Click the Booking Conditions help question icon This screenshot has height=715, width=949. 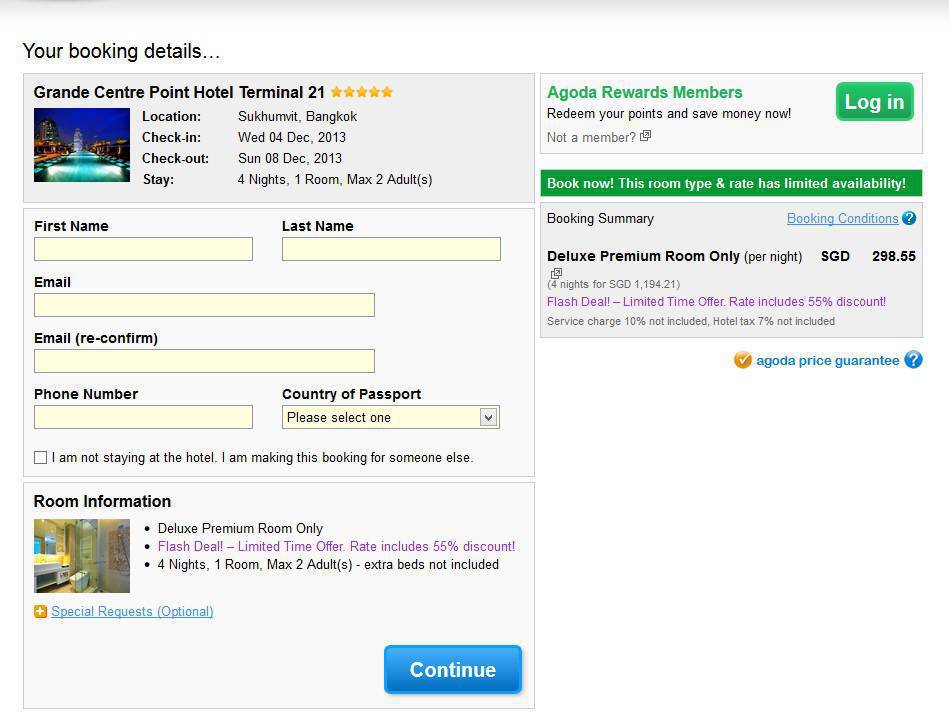point(908,219)
